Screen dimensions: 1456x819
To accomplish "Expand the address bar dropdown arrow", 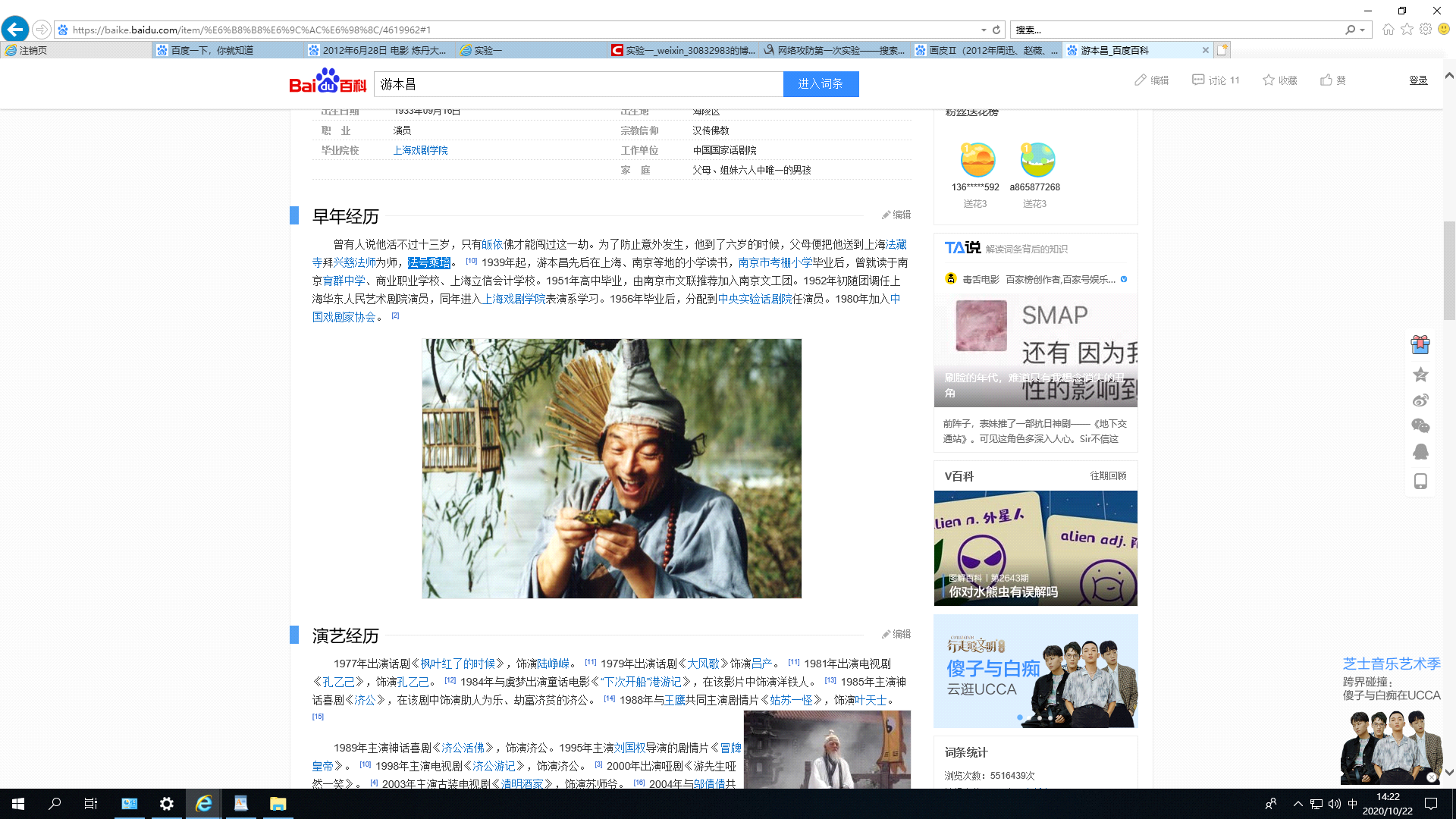I will [984, 30].
